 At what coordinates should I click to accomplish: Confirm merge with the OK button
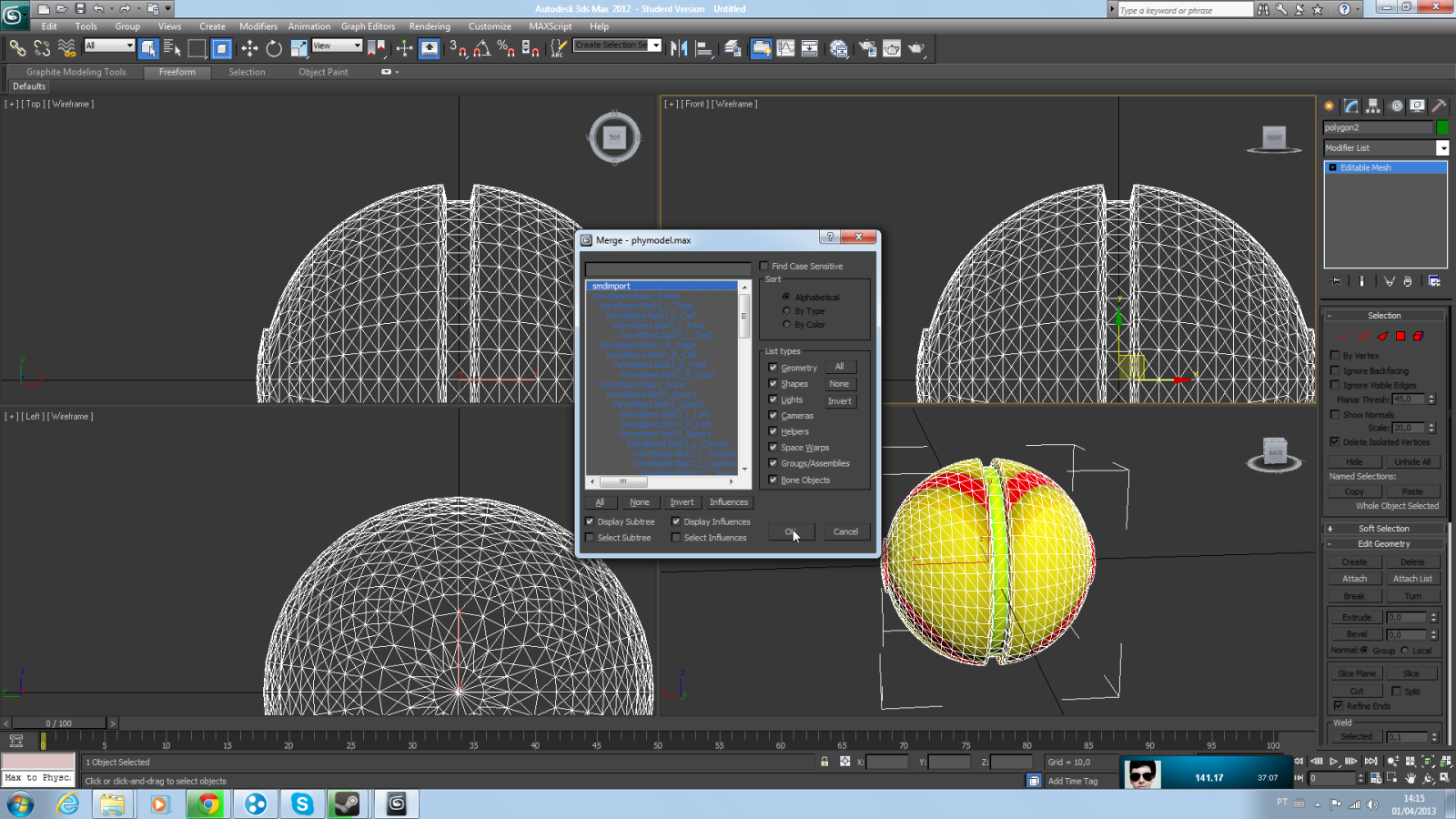tap(791, 531)
